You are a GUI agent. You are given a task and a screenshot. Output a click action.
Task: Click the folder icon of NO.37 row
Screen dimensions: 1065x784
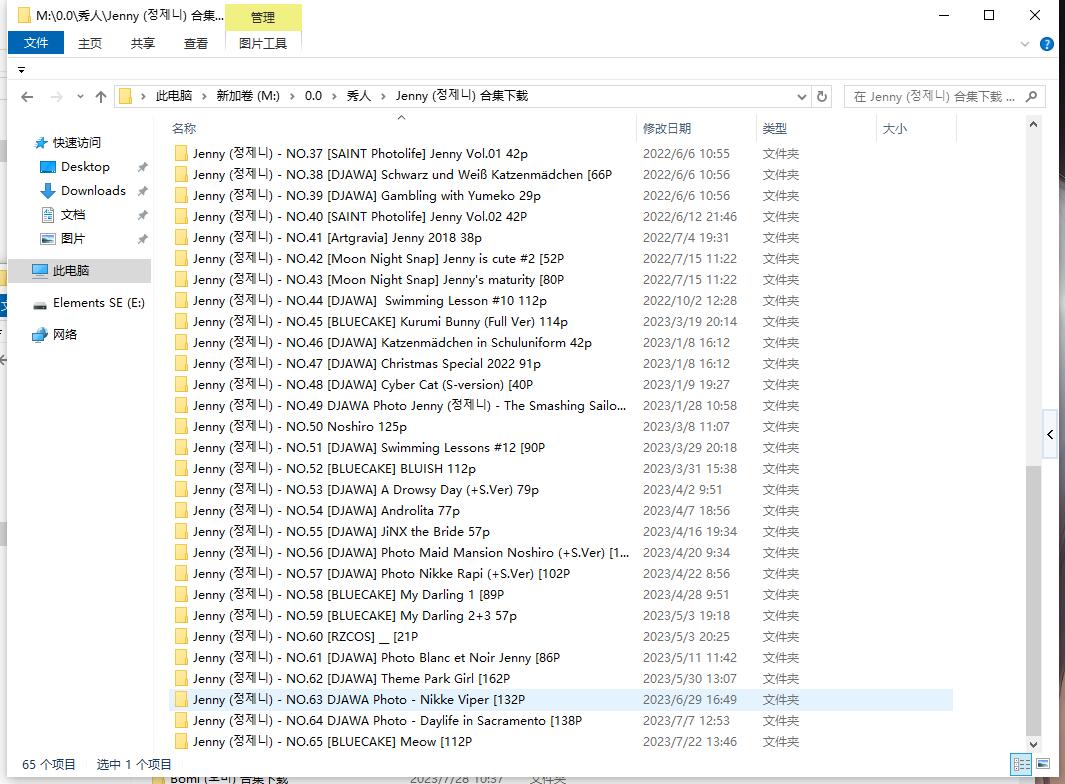tap(181, 154)
